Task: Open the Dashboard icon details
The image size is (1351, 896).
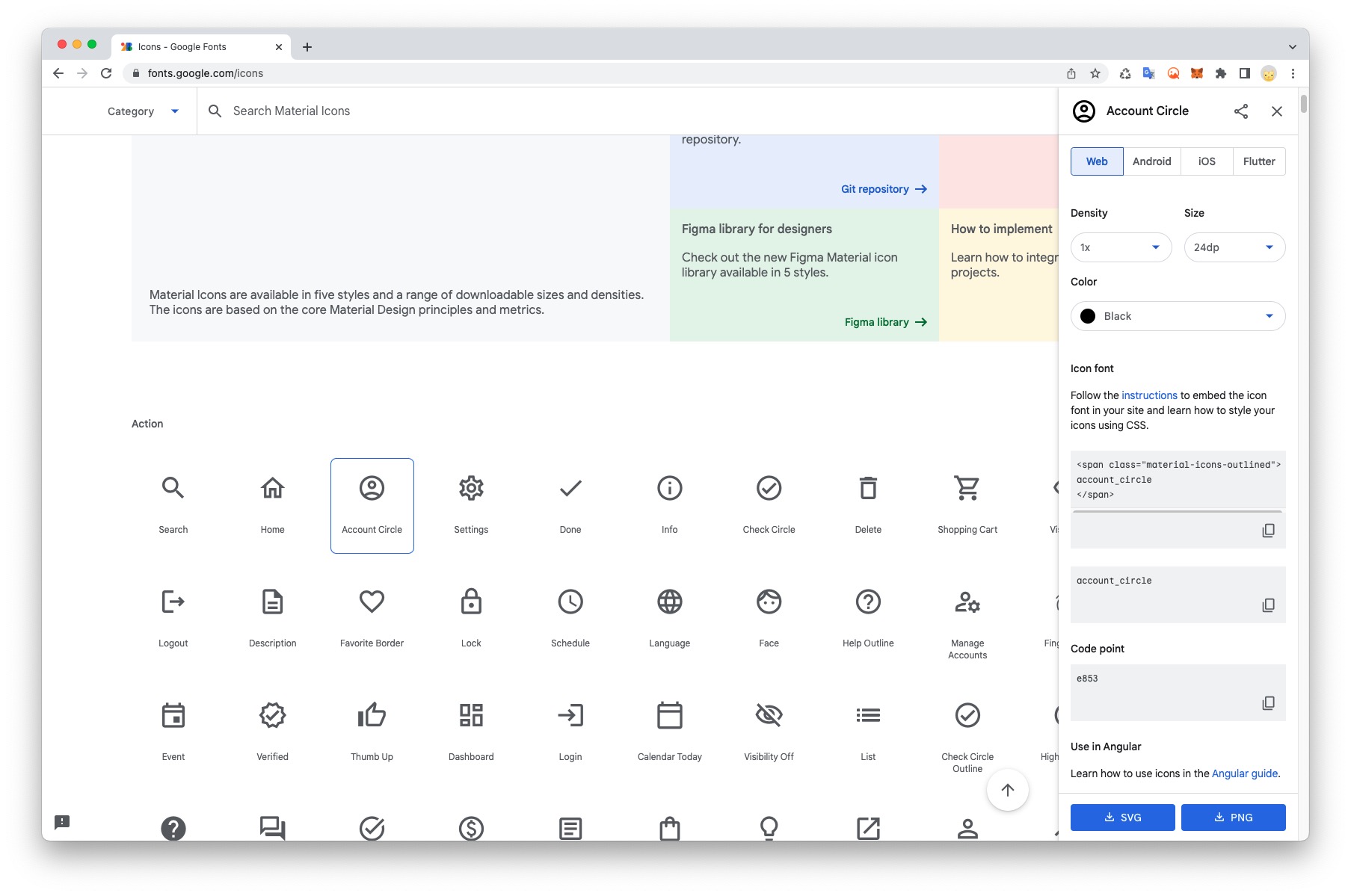Action: [471, 716]
